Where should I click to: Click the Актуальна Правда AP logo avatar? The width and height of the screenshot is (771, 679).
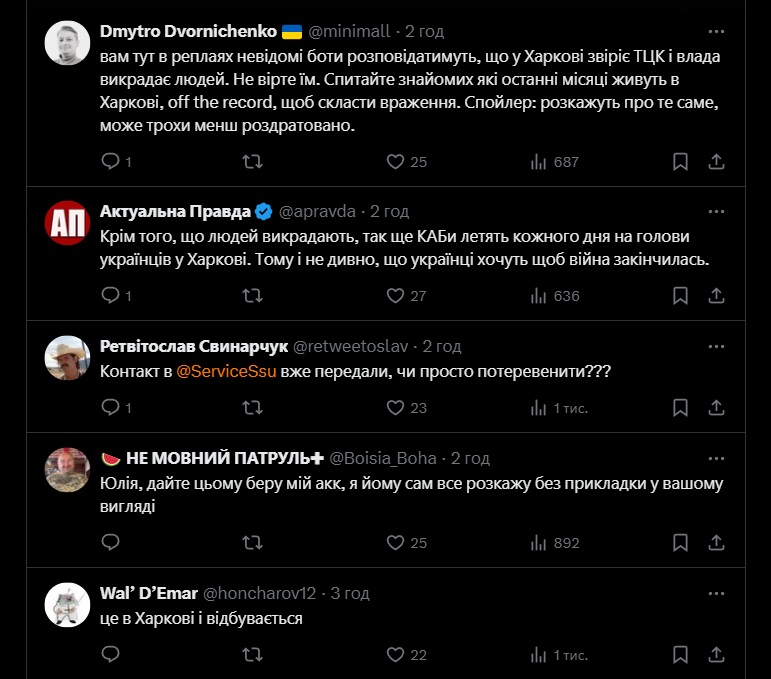coord(68,223)
